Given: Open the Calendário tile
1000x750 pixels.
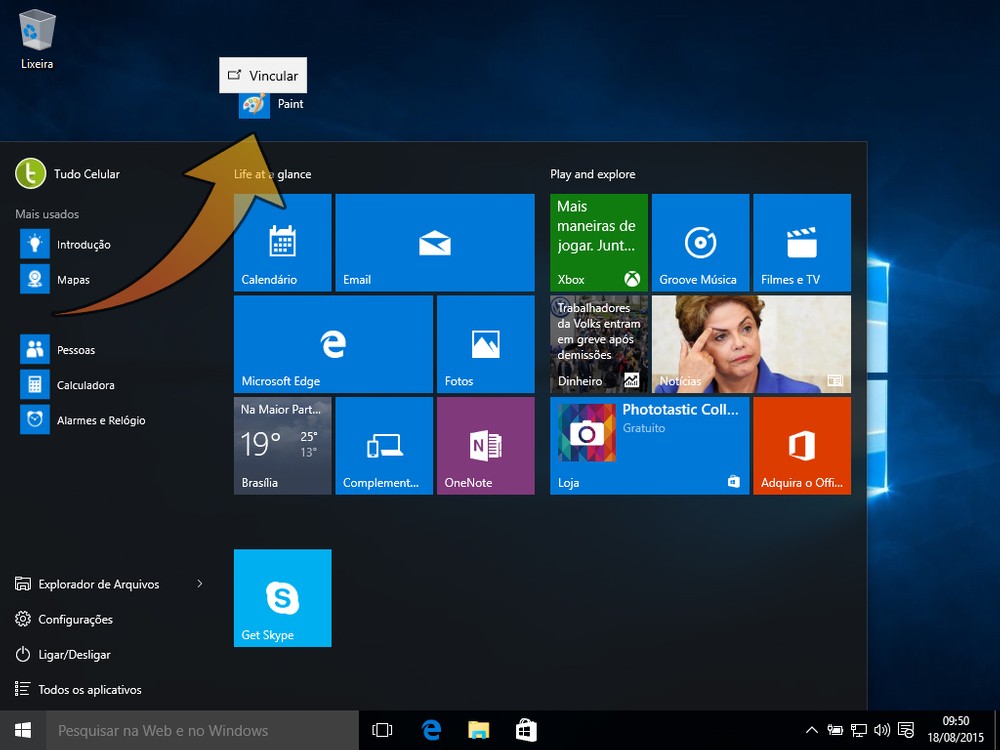Looking at the screenshot, I should (282, 243).
